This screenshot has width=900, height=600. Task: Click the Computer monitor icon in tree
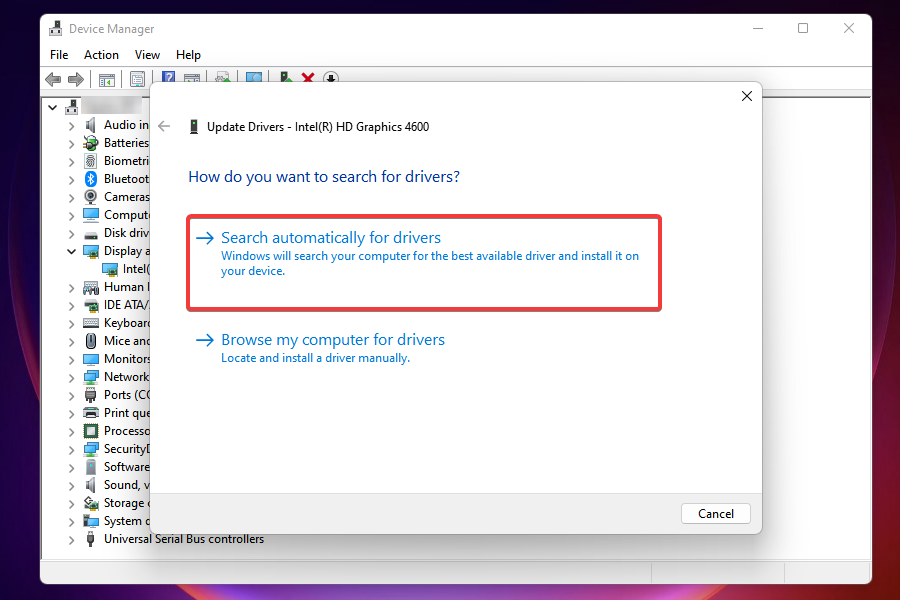[91, 215]
